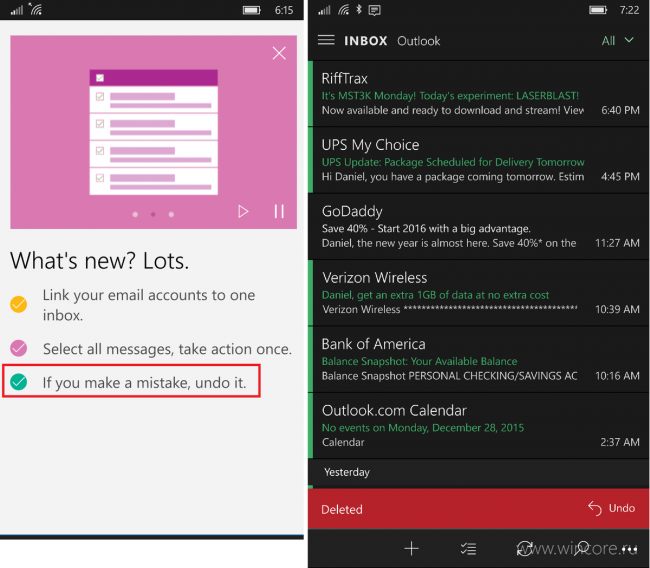Viewport: 650px width, 568px height.
Task: Click the 10:39 AM timestamp
Action: click(617, 309)
